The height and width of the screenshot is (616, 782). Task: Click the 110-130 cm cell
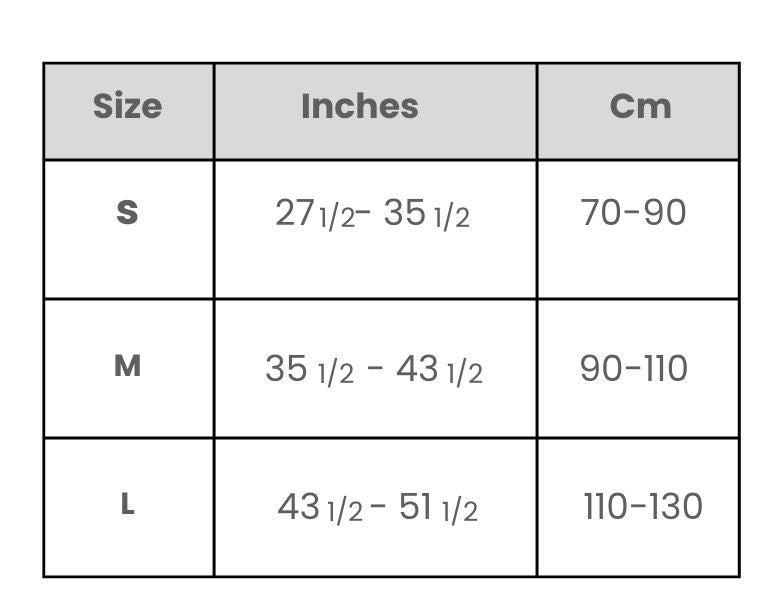[x=638, y=507]
